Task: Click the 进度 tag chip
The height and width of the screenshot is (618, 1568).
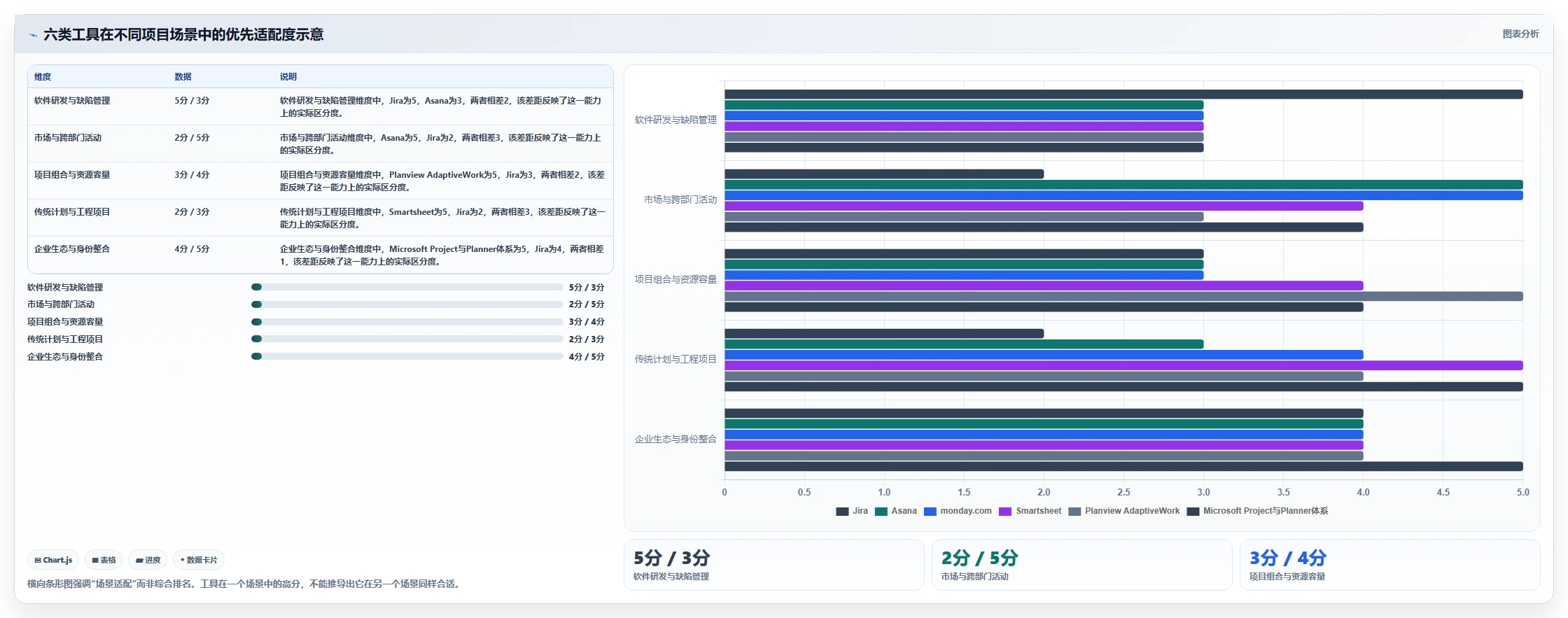Action: tap(148, 560)
